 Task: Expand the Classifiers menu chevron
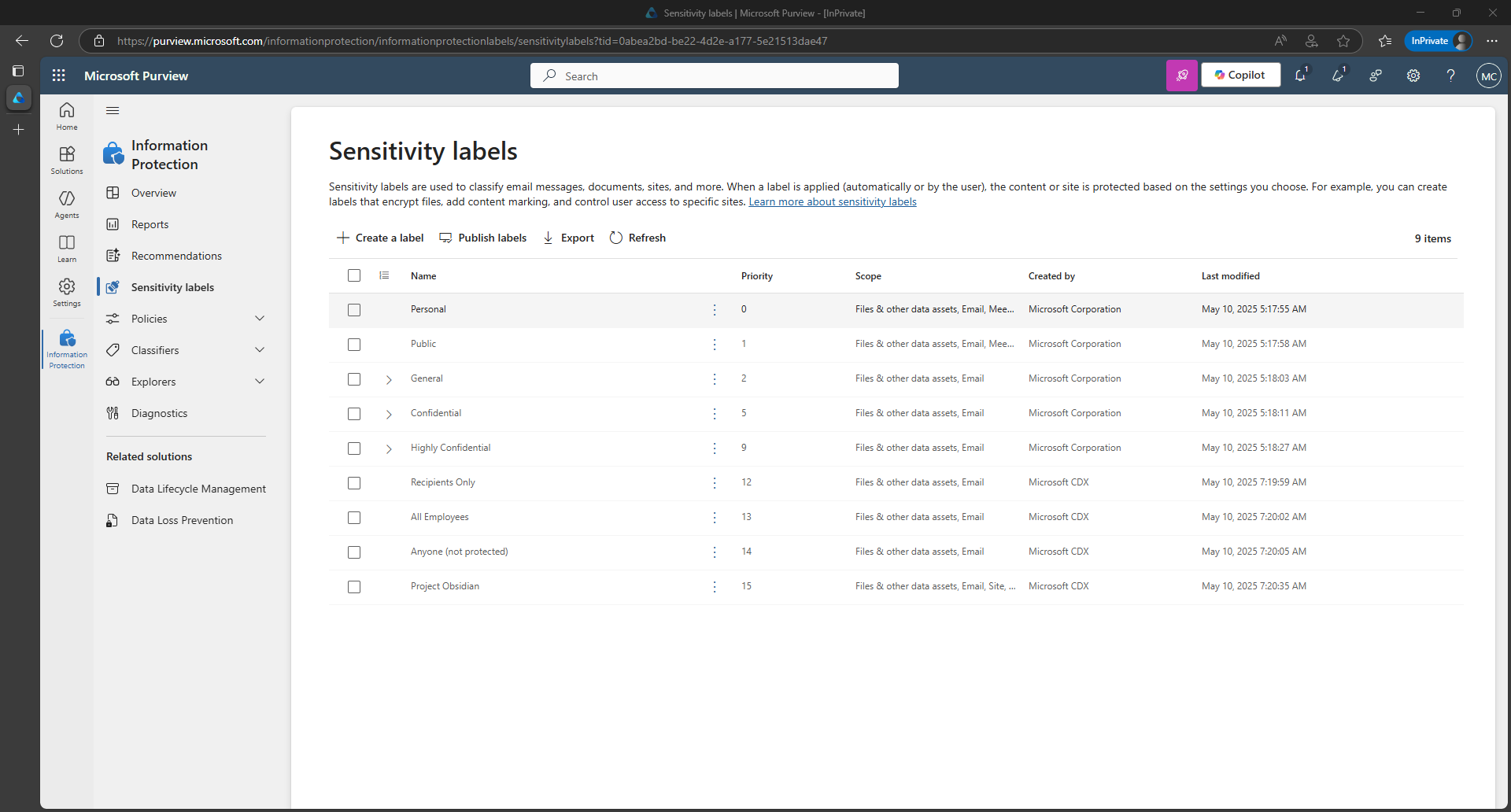pos(260,350)
